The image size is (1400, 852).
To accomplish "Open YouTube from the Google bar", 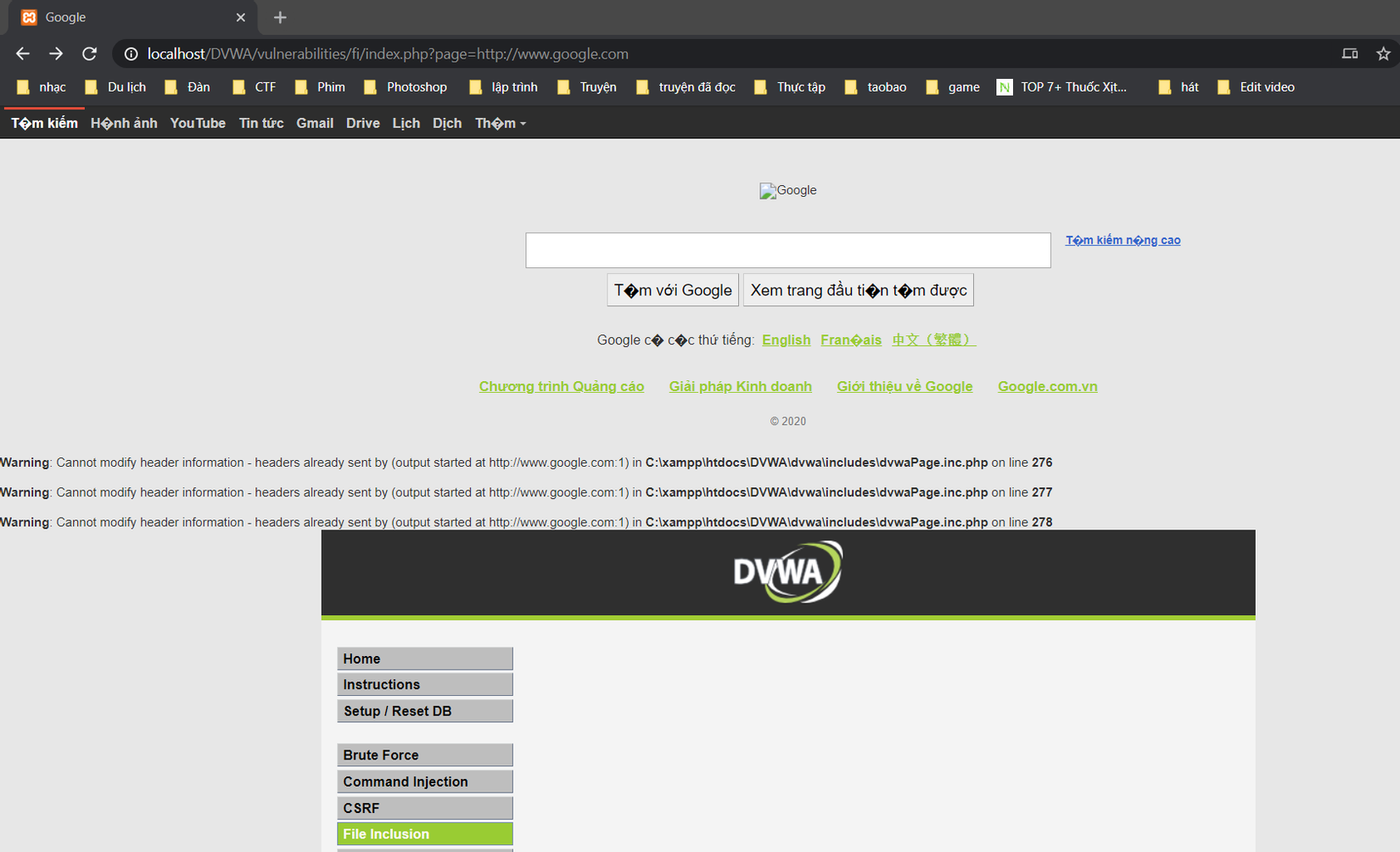I will [198, 123].
